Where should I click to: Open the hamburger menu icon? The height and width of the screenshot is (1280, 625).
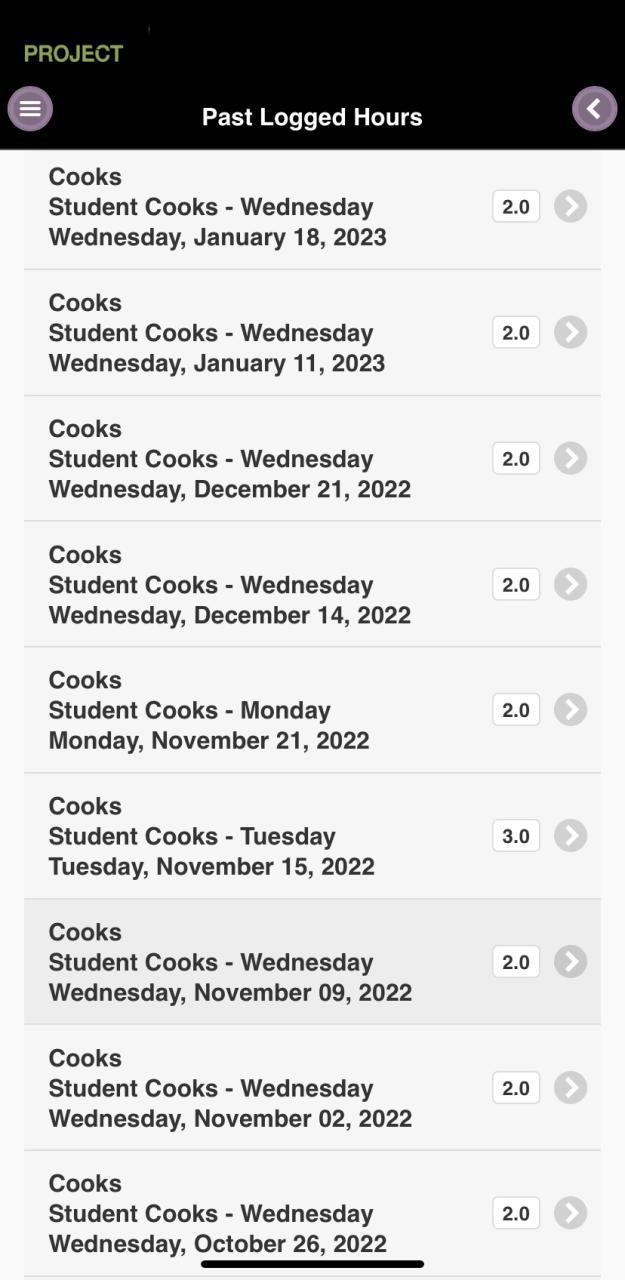click(30, 108)
